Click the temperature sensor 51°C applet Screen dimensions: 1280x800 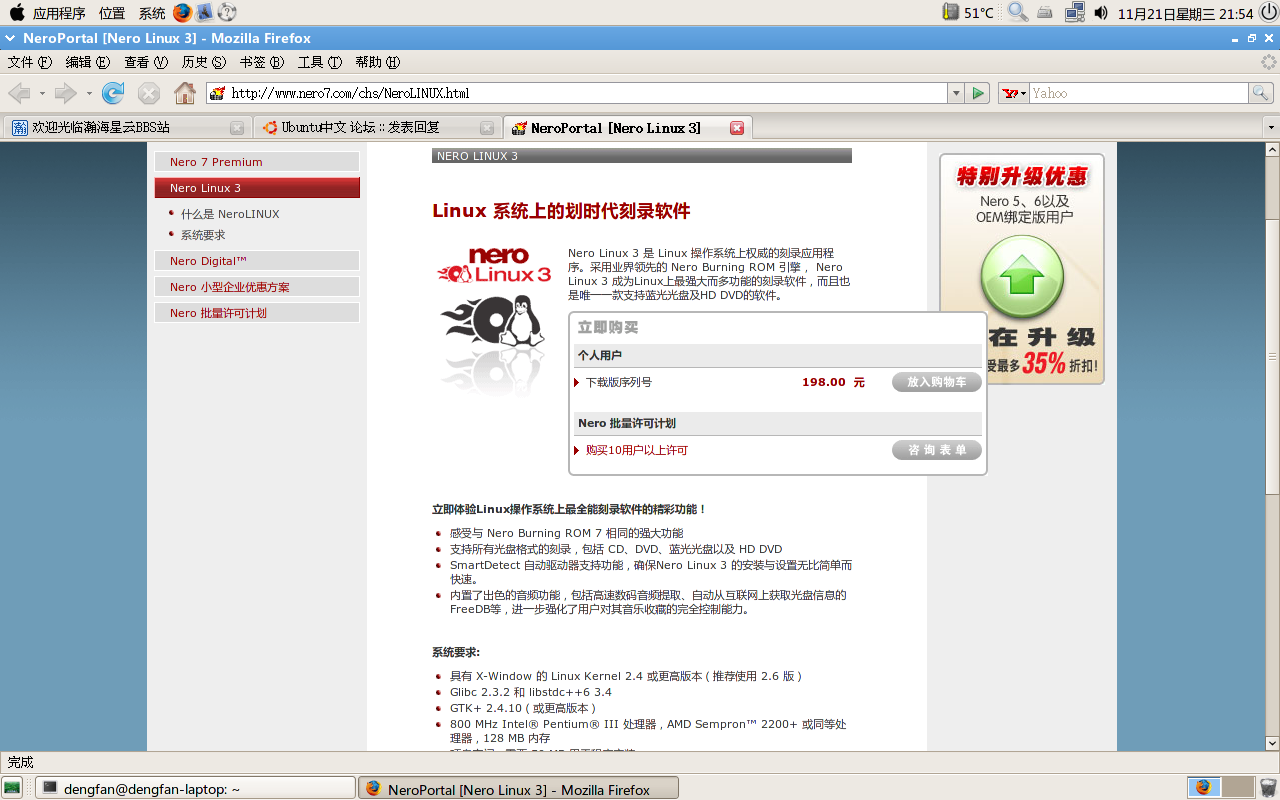click(x=969, y=13)
